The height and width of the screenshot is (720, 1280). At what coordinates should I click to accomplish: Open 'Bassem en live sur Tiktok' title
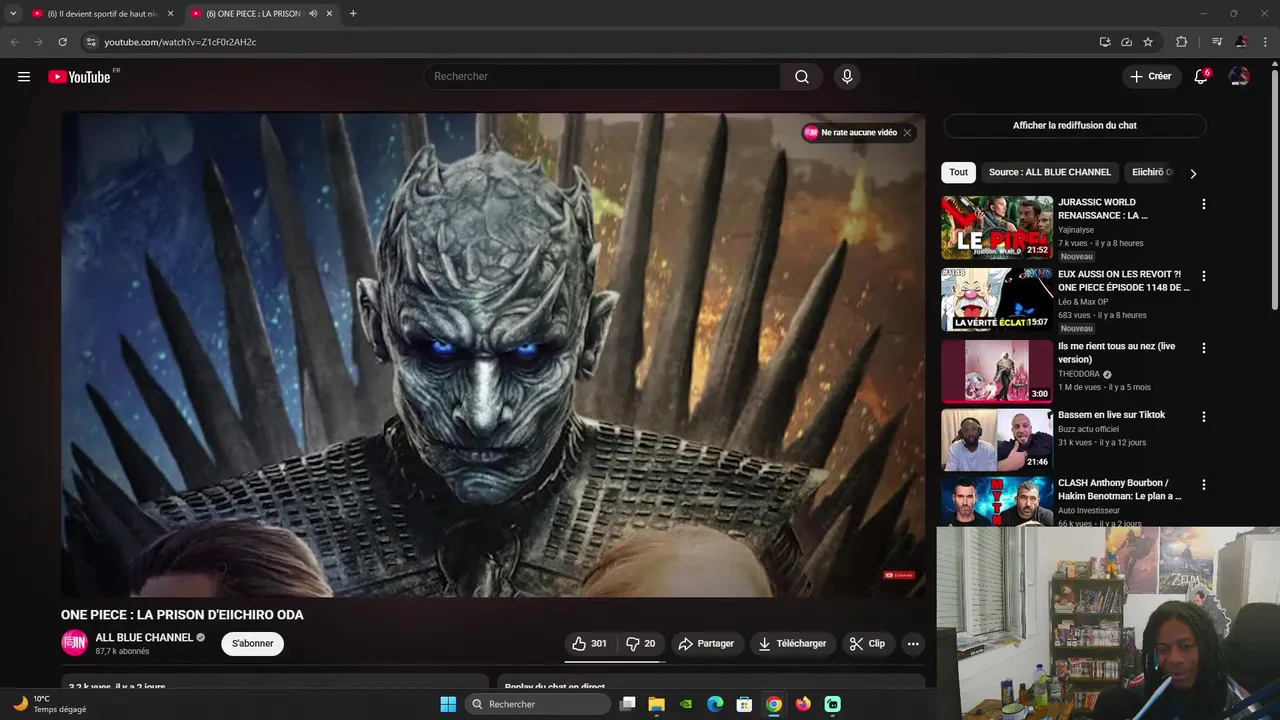point(1111,415)
